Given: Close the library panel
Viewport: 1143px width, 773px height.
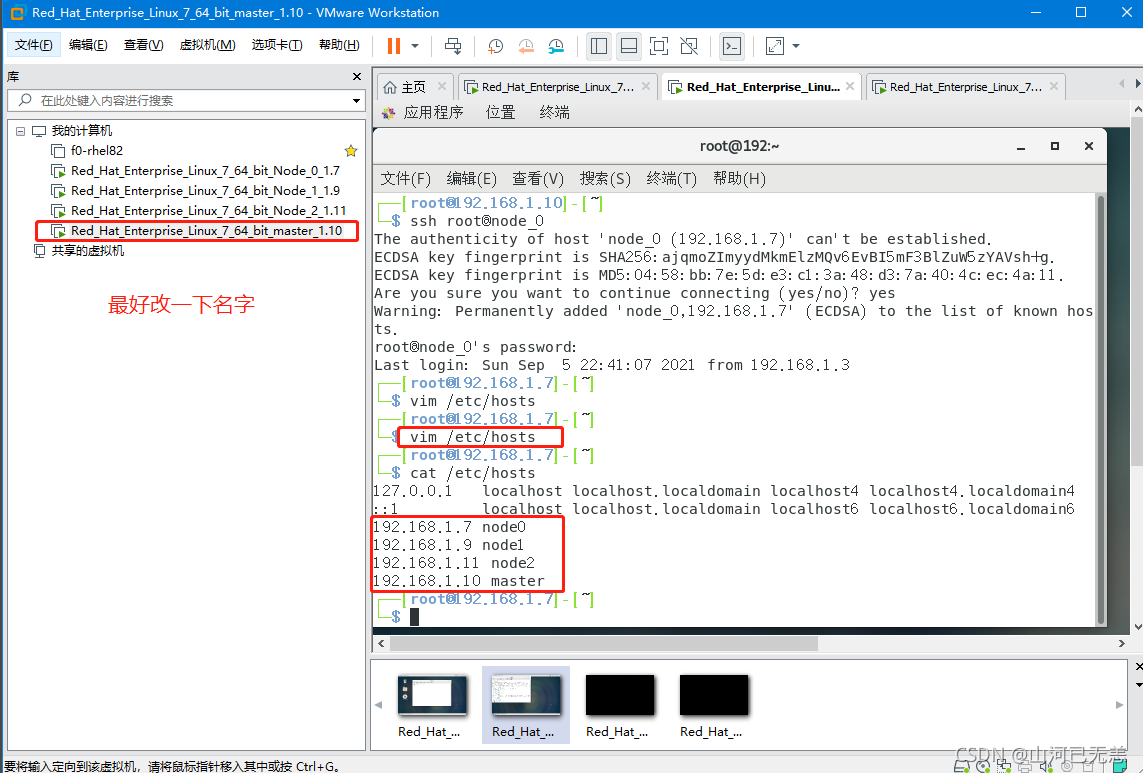Looking at the screenshot, I should [x=356, y=77].
